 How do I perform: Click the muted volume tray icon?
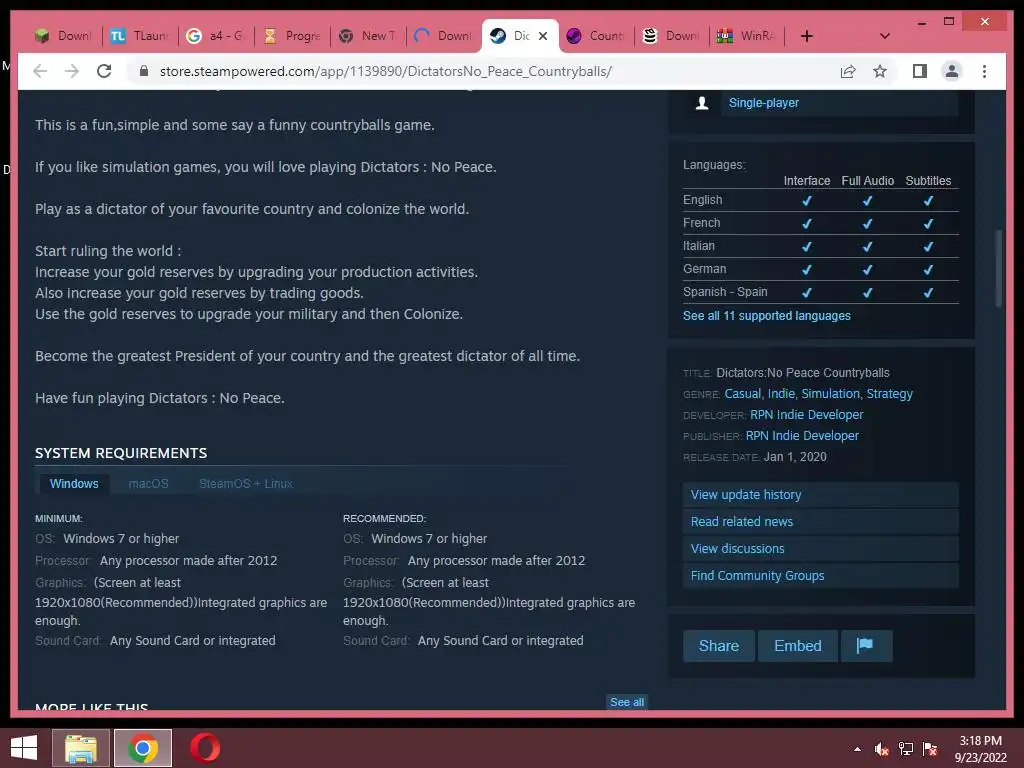tap(882, 749)
